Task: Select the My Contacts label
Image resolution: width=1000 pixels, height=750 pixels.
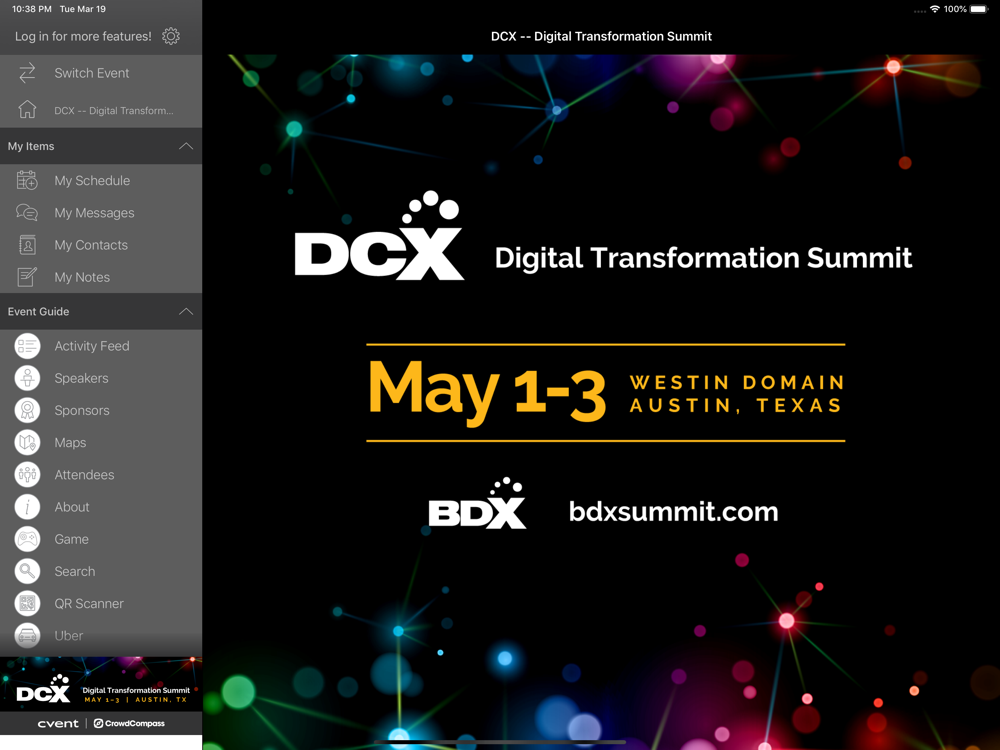Action: pos(91,245)
